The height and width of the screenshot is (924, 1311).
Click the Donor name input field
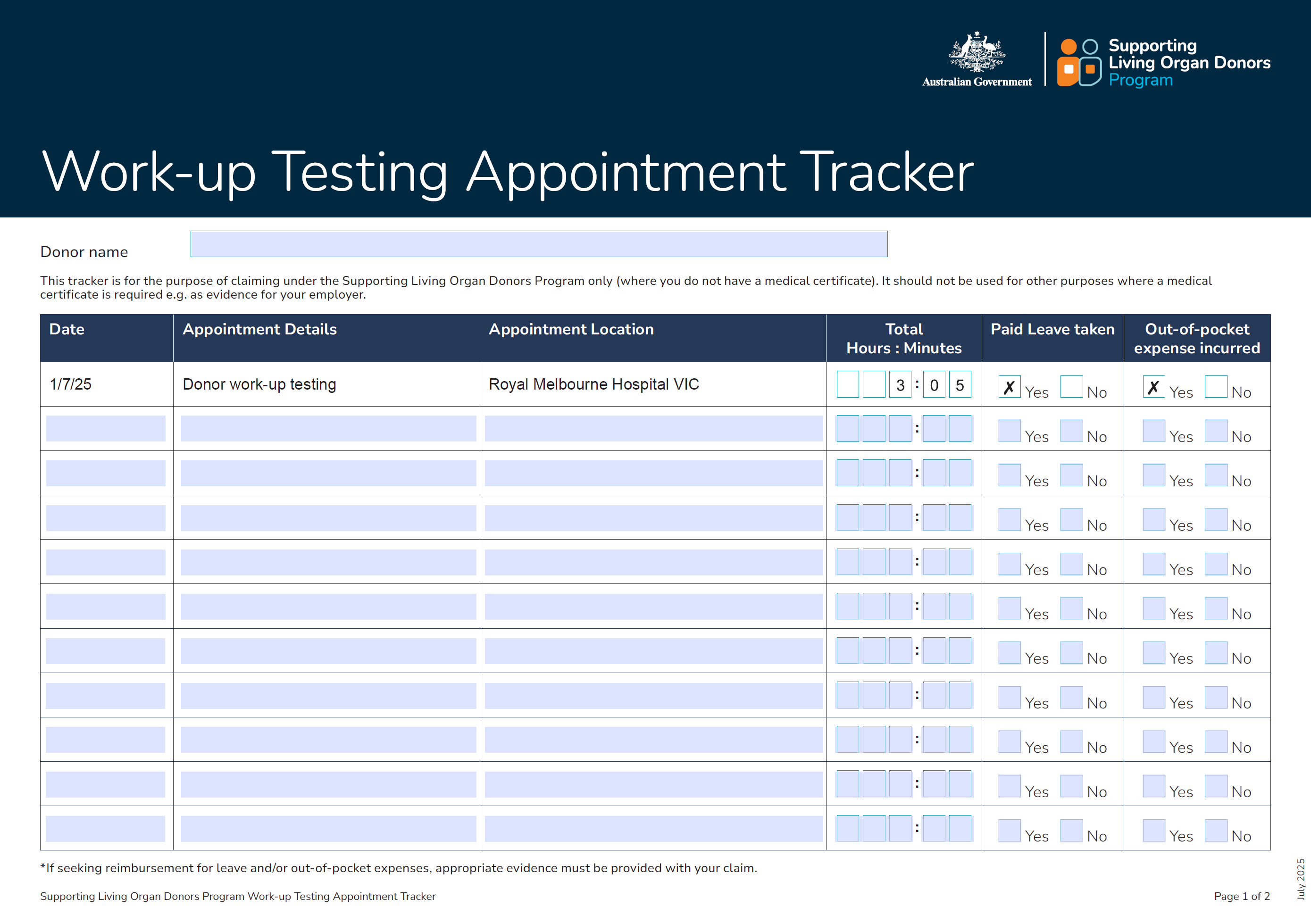pos(538,244)
